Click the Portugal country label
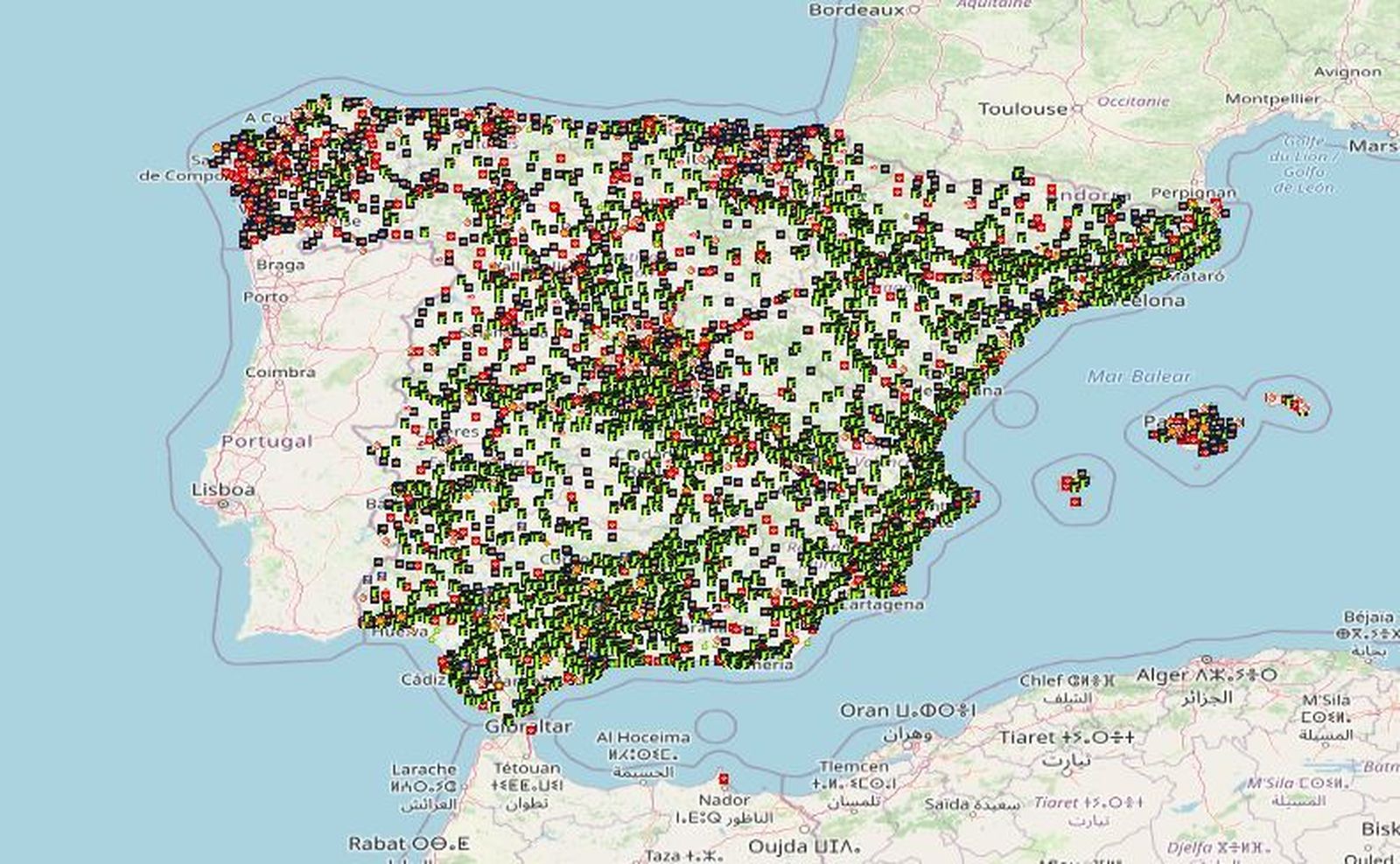Screen dimensions: 1400x864 click(266, 442)
